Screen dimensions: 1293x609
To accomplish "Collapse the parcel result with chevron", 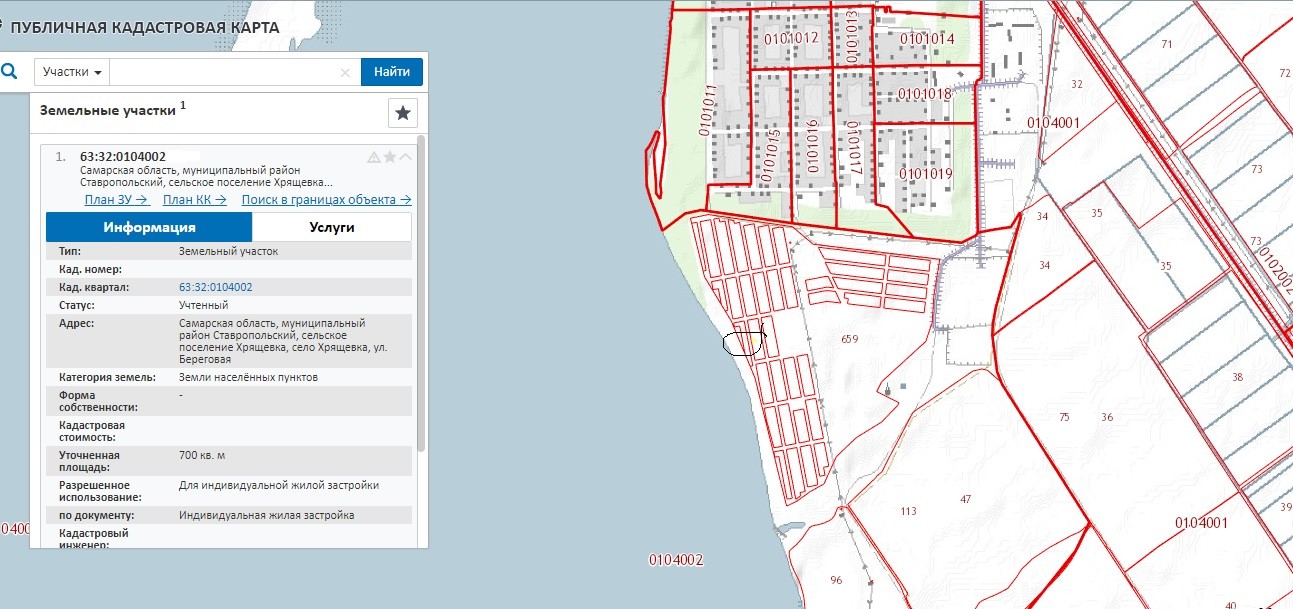I will coord(405,157).
